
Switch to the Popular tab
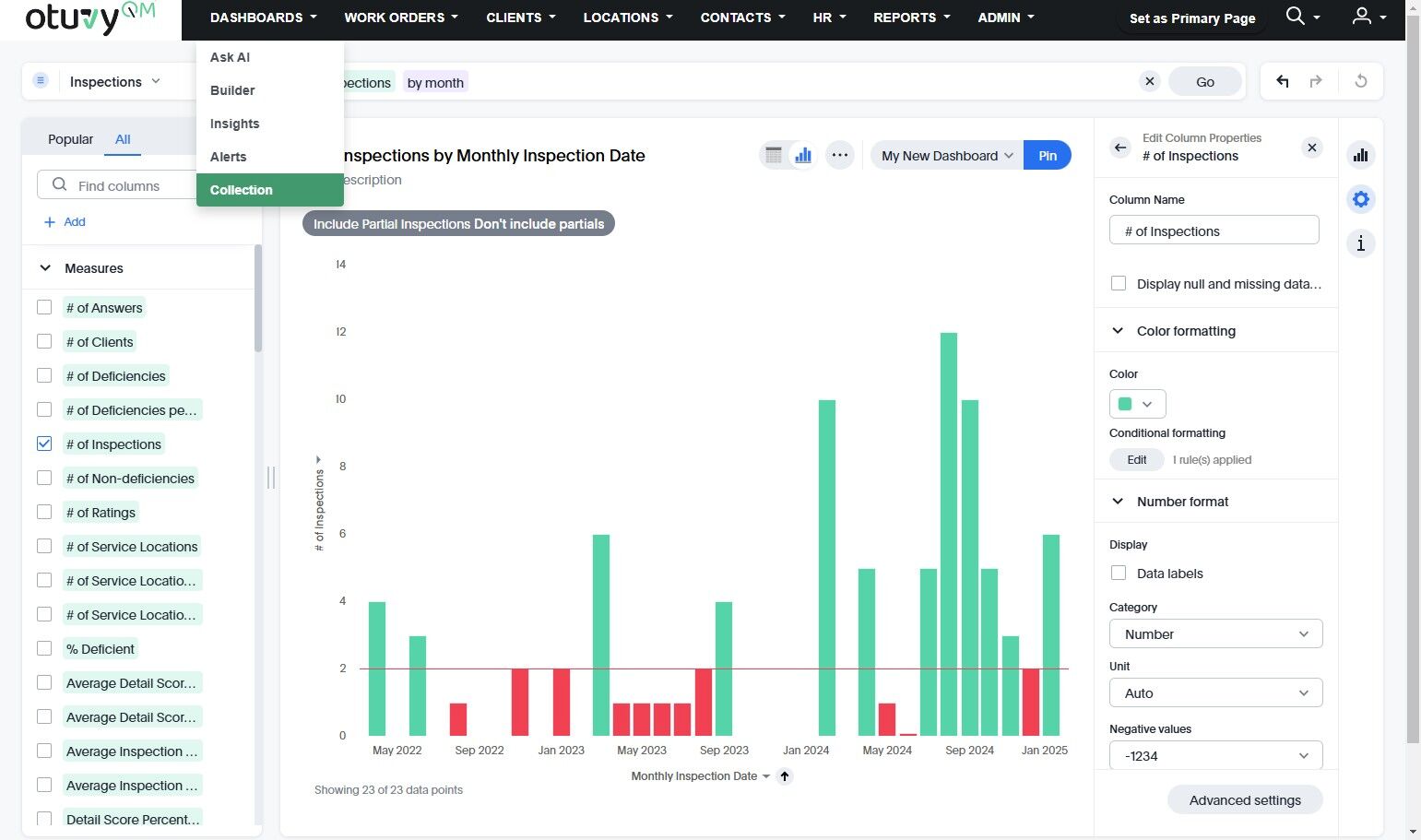(70, 139)
